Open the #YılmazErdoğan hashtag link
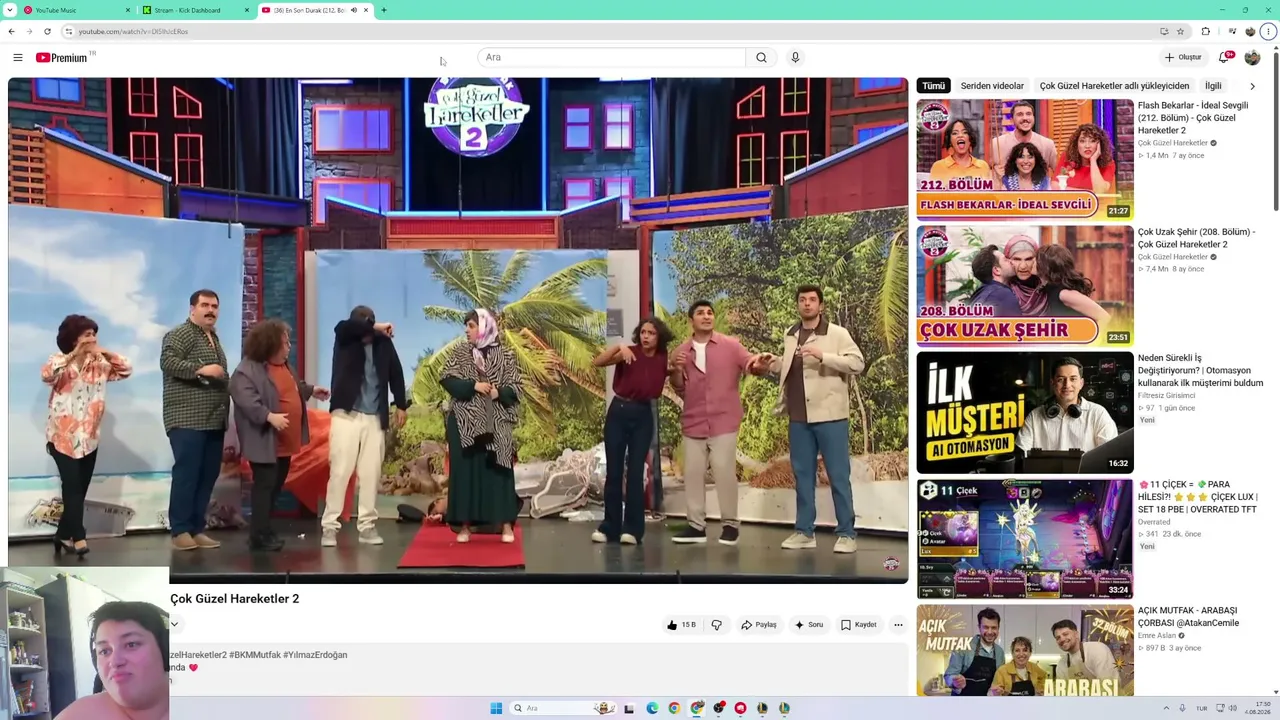 (315, 655)
